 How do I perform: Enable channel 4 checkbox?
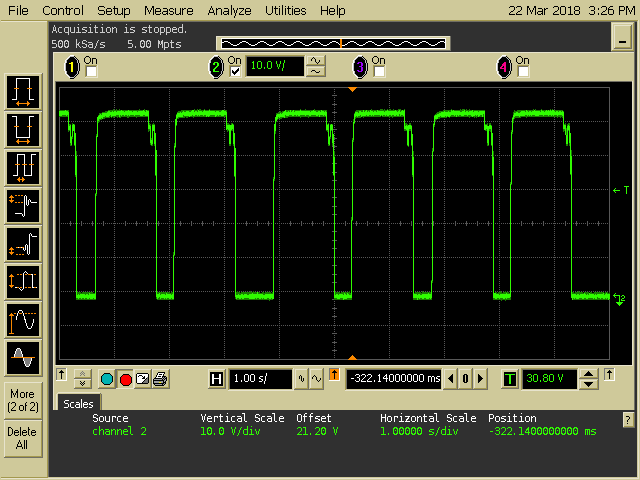[x=523, y=72]
